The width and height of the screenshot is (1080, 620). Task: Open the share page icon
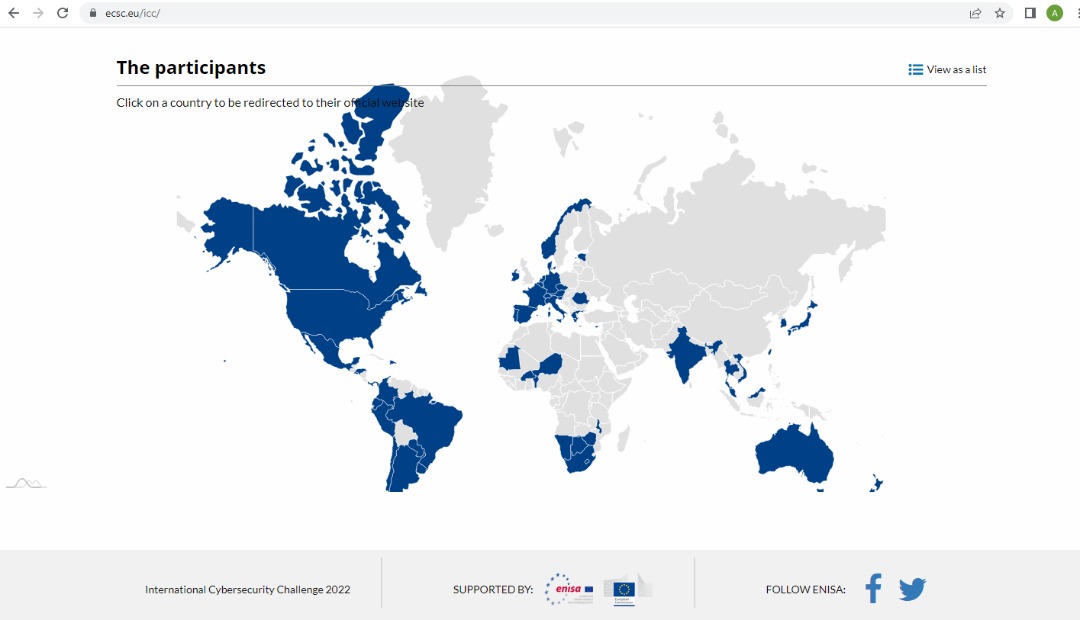(975, 13)
